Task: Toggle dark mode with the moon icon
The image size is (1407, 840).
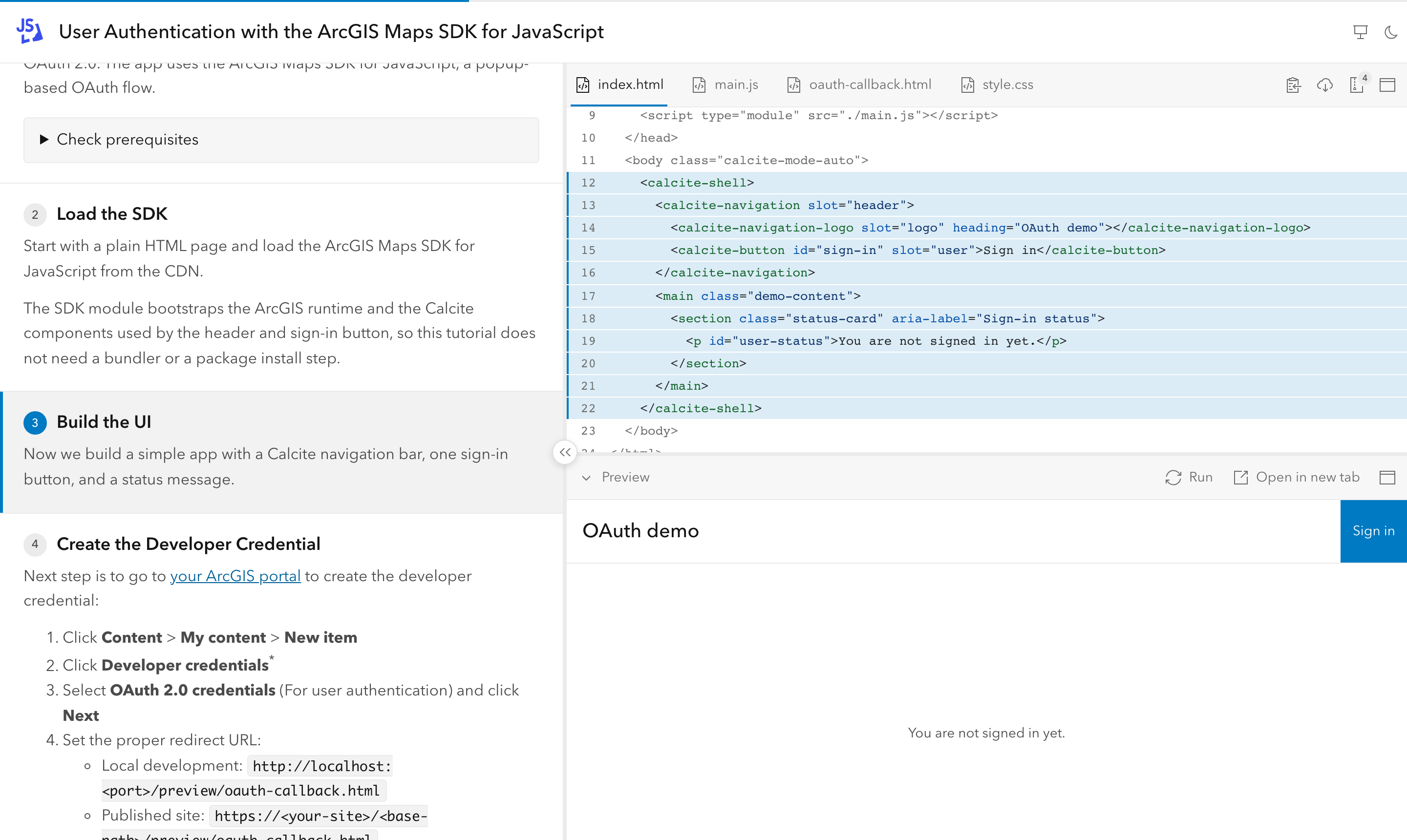Action: coord(1390,32)
